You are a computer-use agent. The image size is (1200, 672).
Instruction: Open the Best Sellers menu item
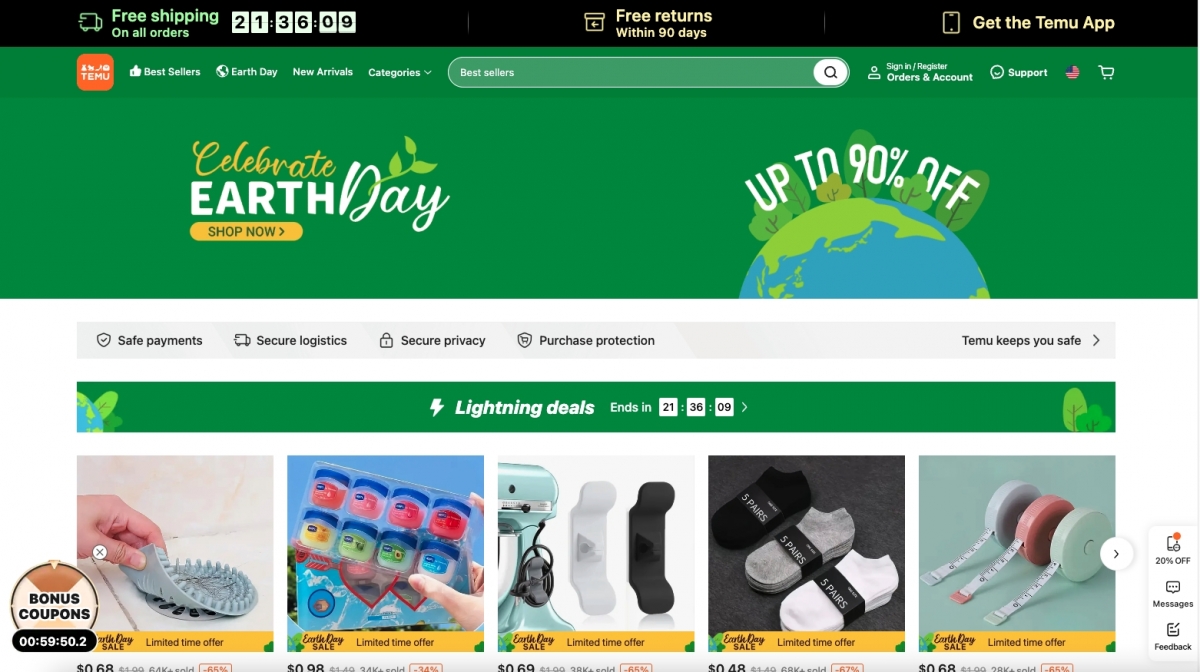tap(165, 72)
